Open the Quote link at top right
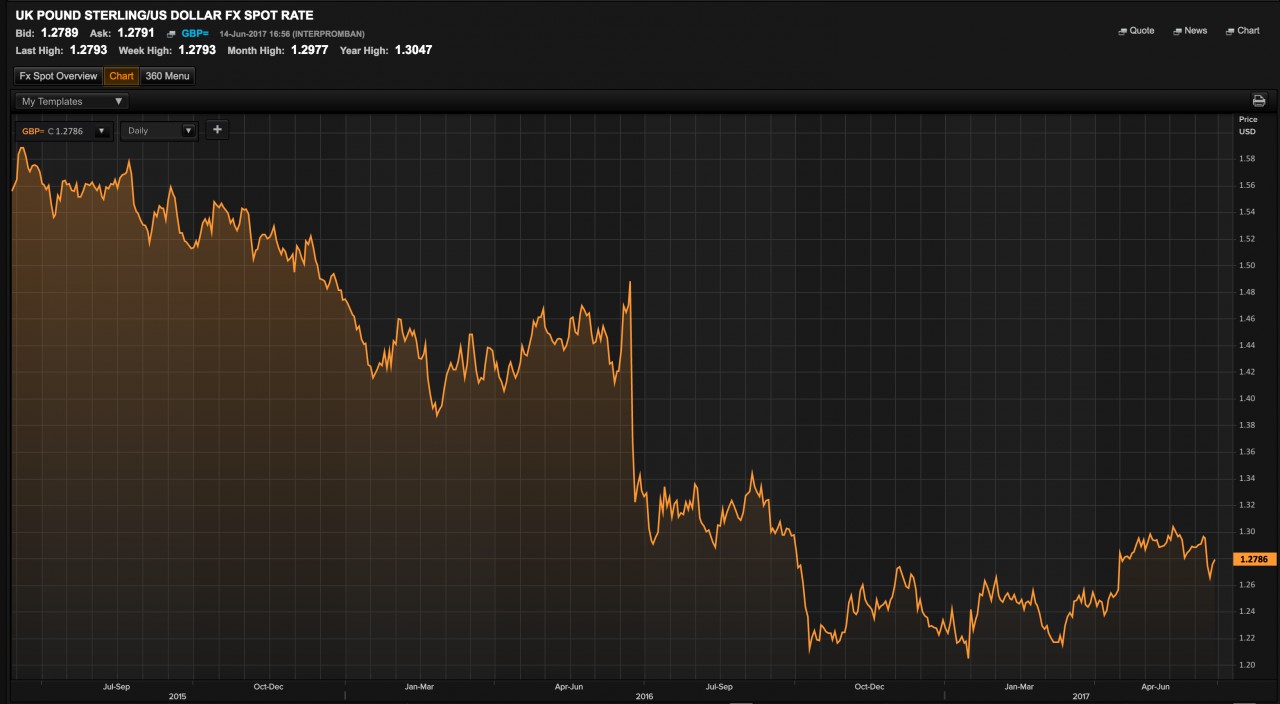The width and height of the screenshot is (1280, 704). 1141,31
